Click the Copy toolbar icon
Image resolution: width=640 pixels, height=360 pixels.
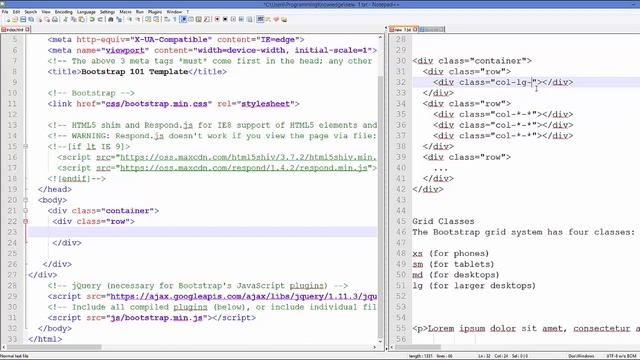(74, 19)
